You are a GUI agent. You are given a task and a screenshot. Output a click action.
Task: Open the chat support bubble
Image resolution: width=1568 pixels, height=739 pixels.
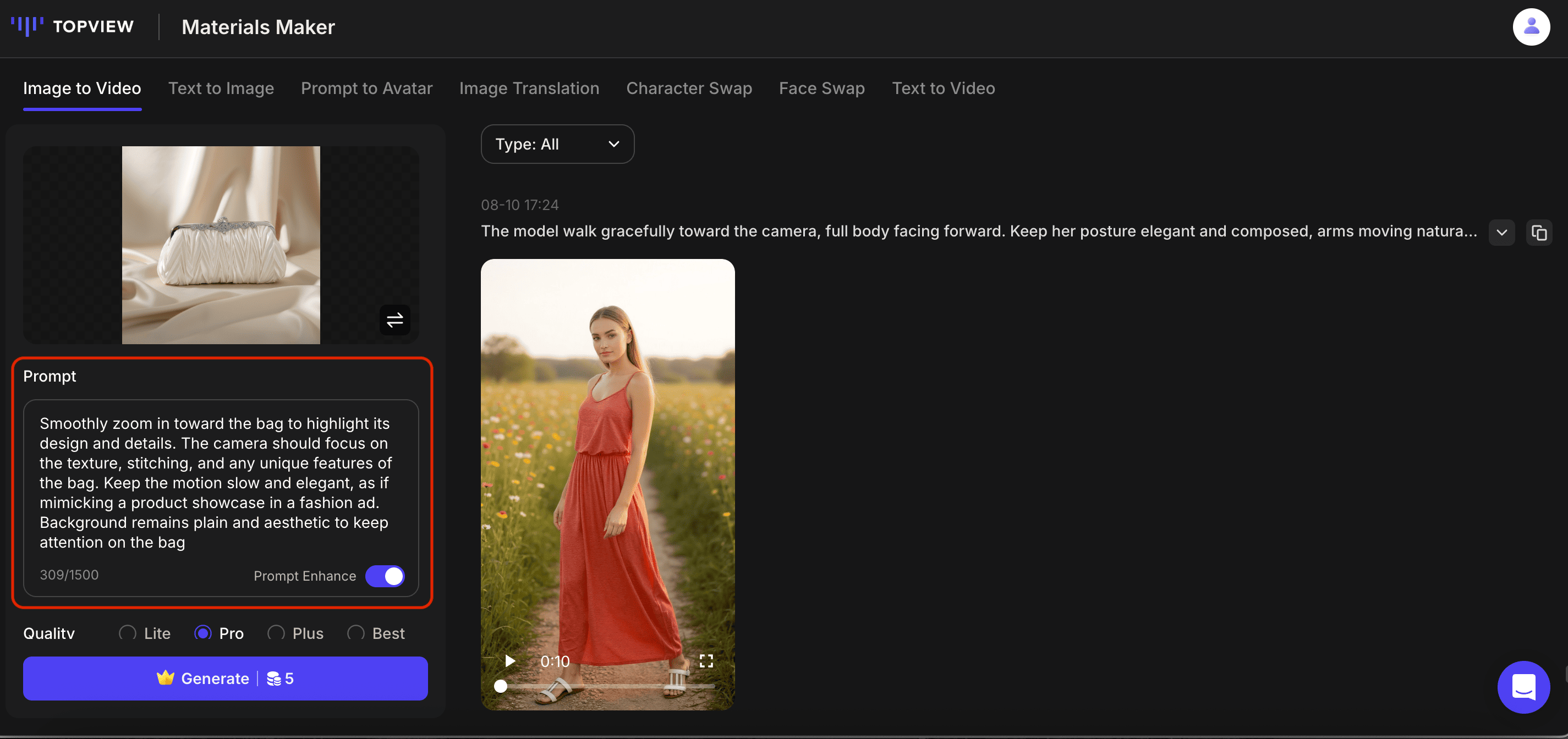(1523, 687)
